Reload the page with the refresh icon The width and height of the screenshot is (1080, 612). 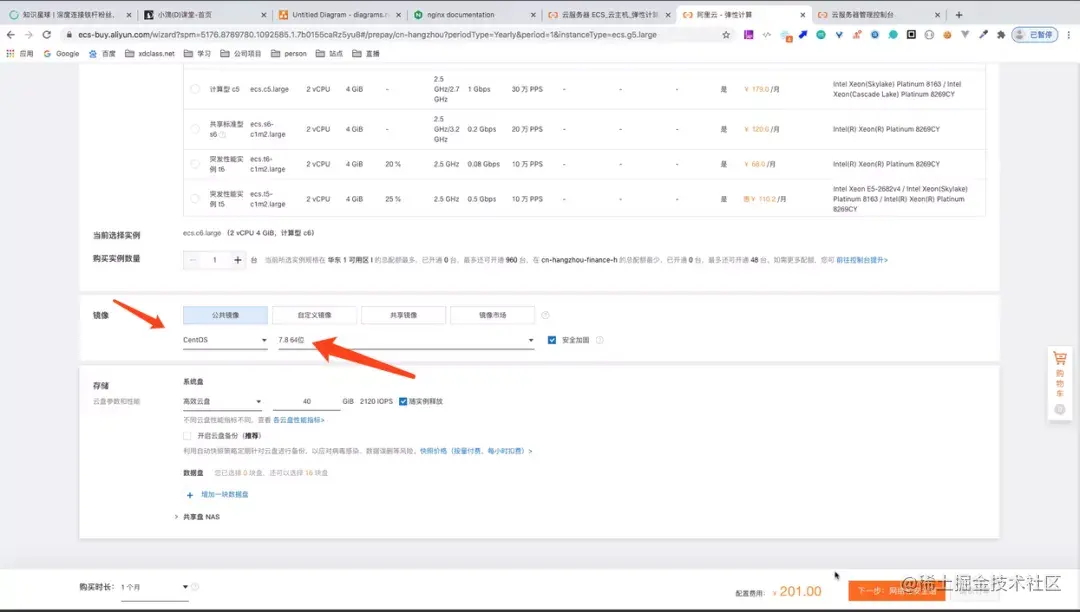point(46,34)
